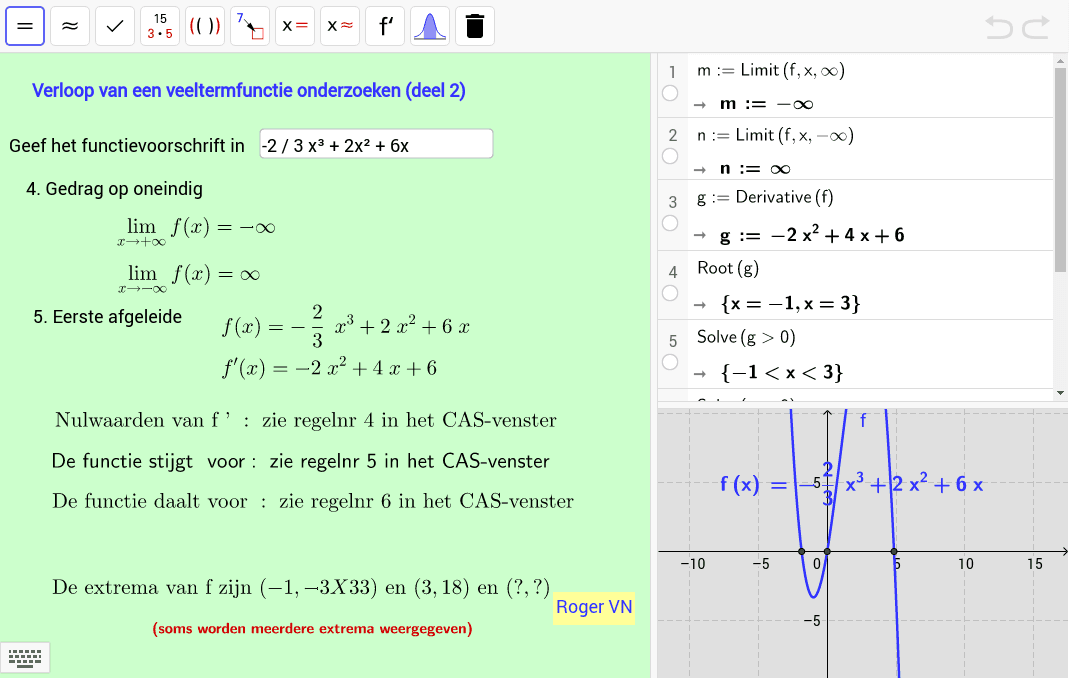Click the limit formula for x→−∞
The width and height of the screenshot is (1070, 680).
189,278
